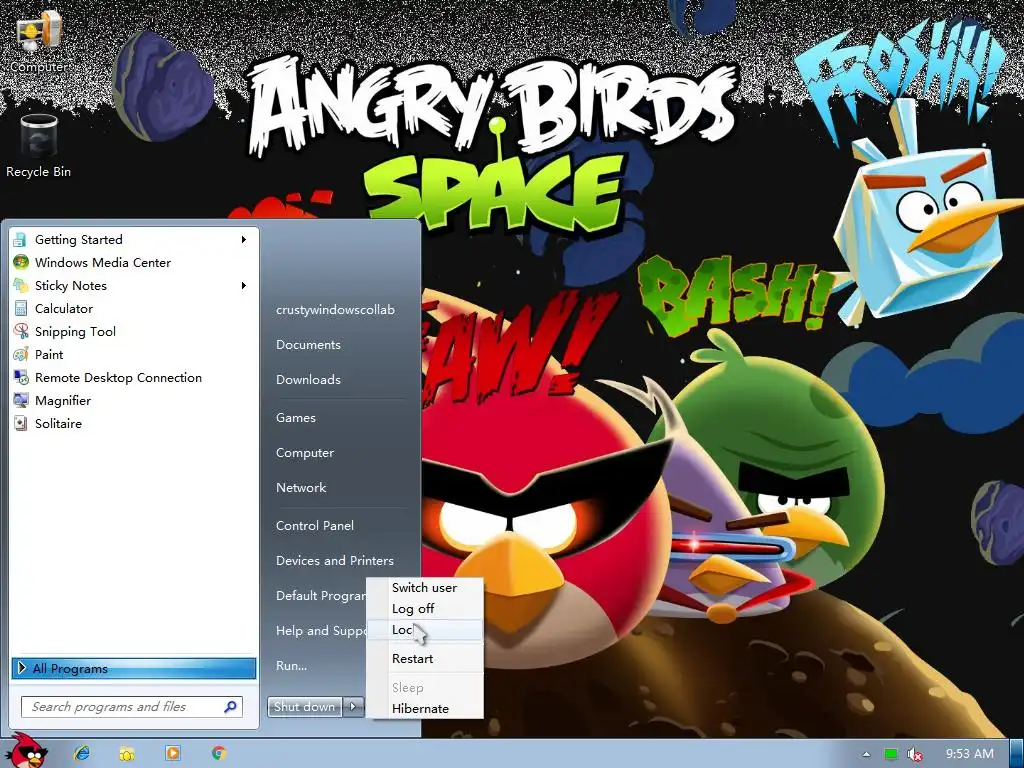Click the 9:53 AM taskbar clock
Image resolution: width=1024 pixels, height=768 pixels.
pyautogui.click(x=969, y=754)
